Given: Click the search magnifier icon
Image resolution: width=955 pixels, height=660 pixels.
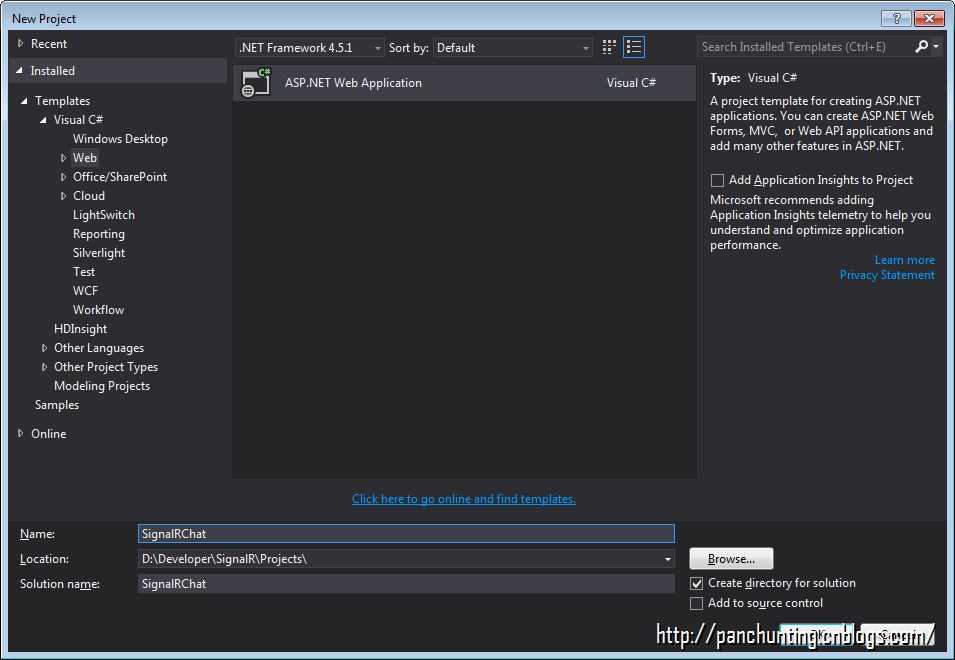Looking at the screenshot, I should pos(922,47).
